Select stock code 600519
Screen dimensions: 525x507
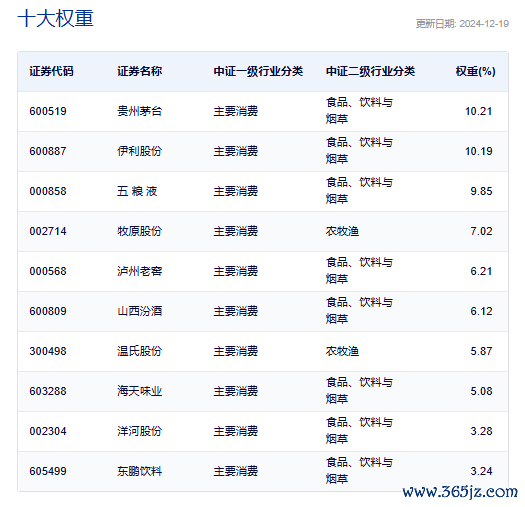pos(48,111)
